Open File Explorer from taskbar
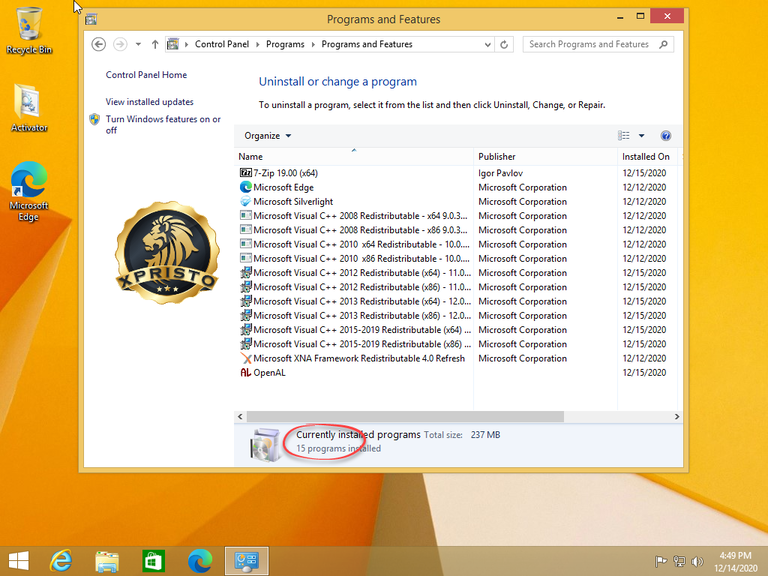Image resolution: width=768 pixels, height=576 pixels. tap(107, 561)
